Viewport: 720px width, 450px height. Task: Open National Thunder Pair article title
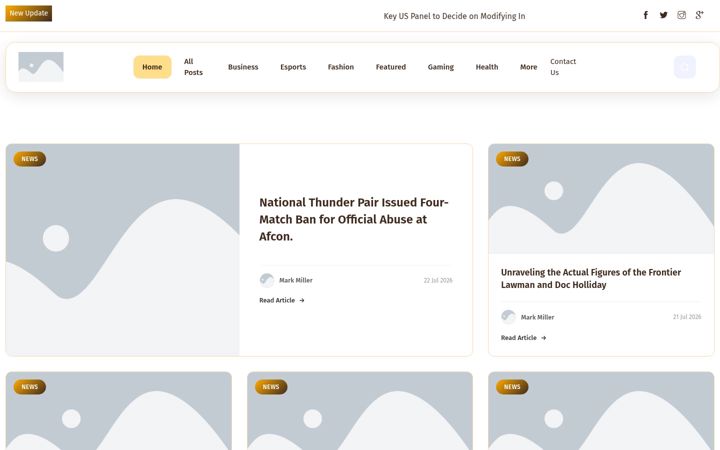click(x=354, y=219)
